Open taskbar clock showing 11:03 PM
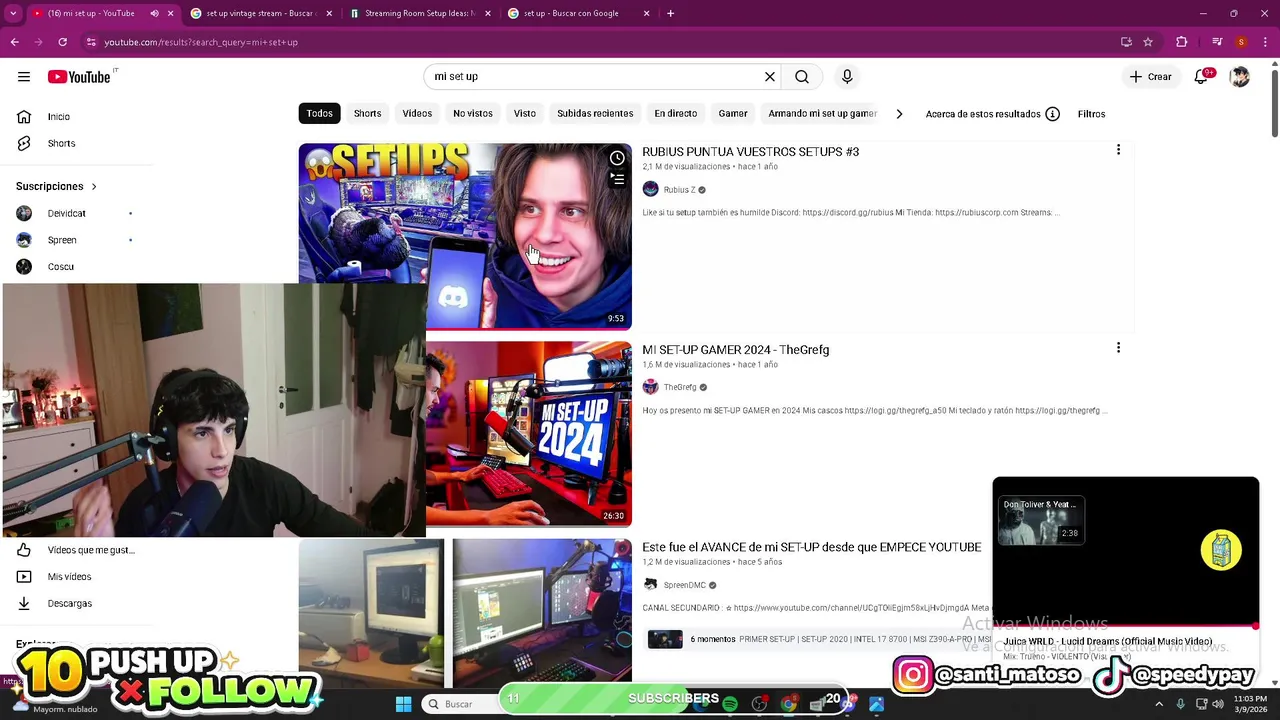 (1250, 704)
